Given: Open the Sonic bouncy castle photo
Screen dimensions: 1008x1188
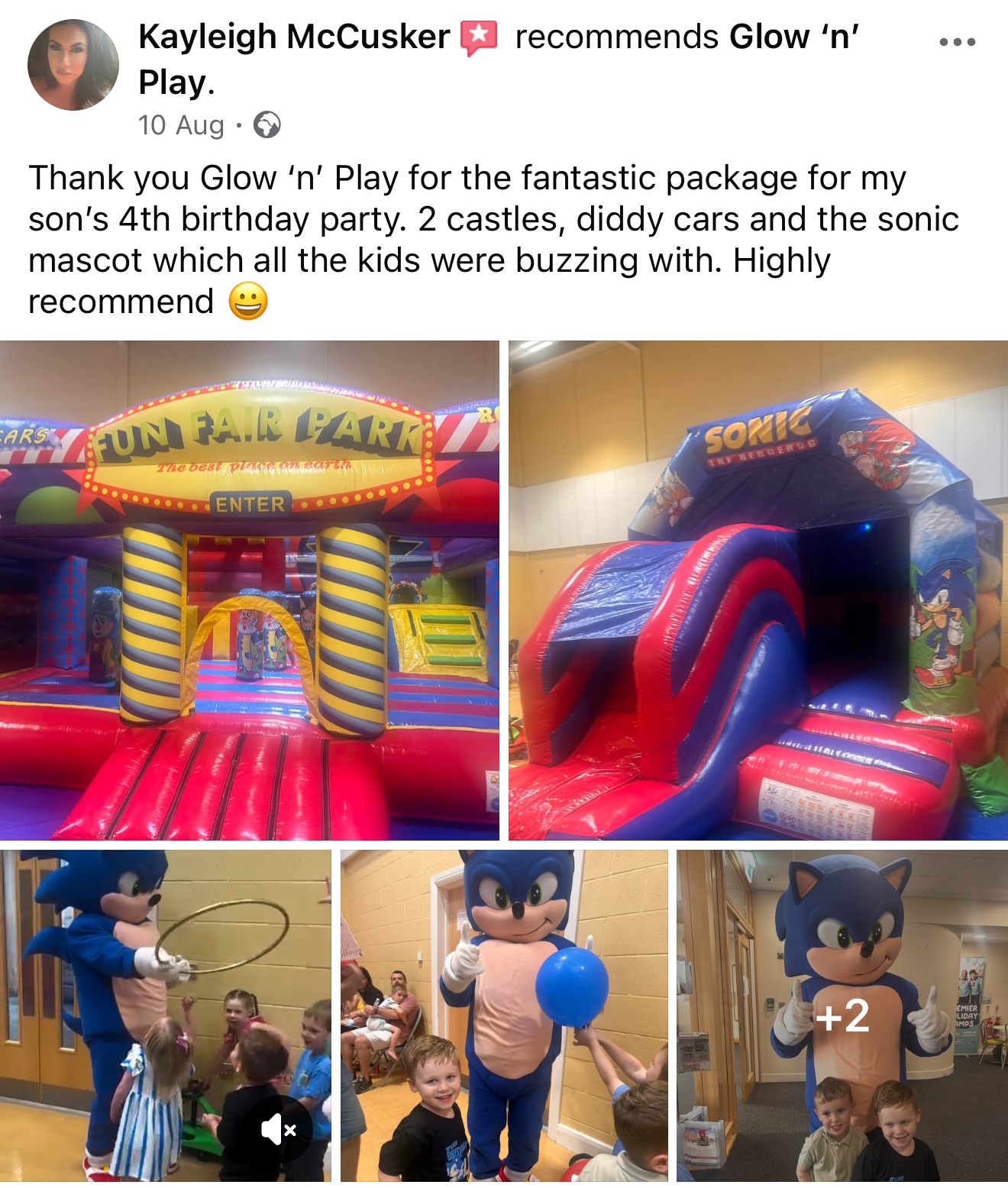Looking at the screenshot, I should coord(758,590).
